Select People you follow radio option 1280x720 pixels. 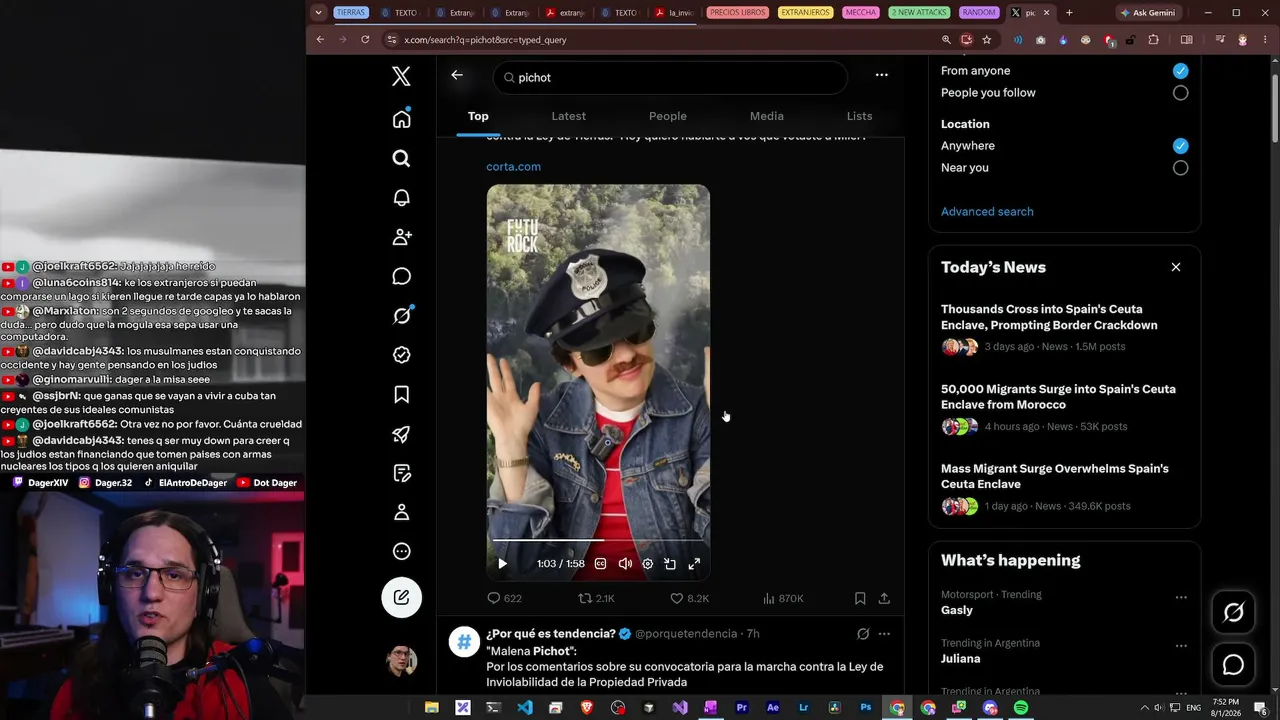point(1180,93)
